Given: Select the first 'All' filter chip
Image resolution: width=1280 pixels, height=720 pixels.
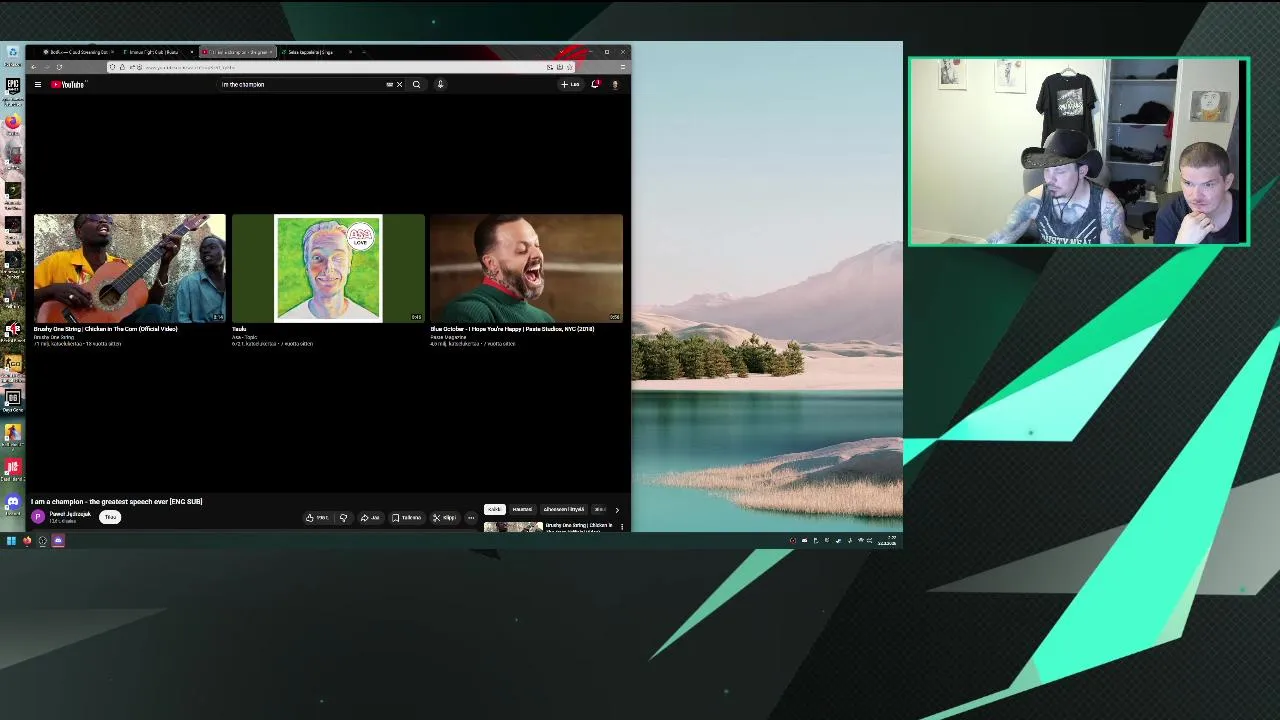Looking at the screenshot, I should (495, 510).
